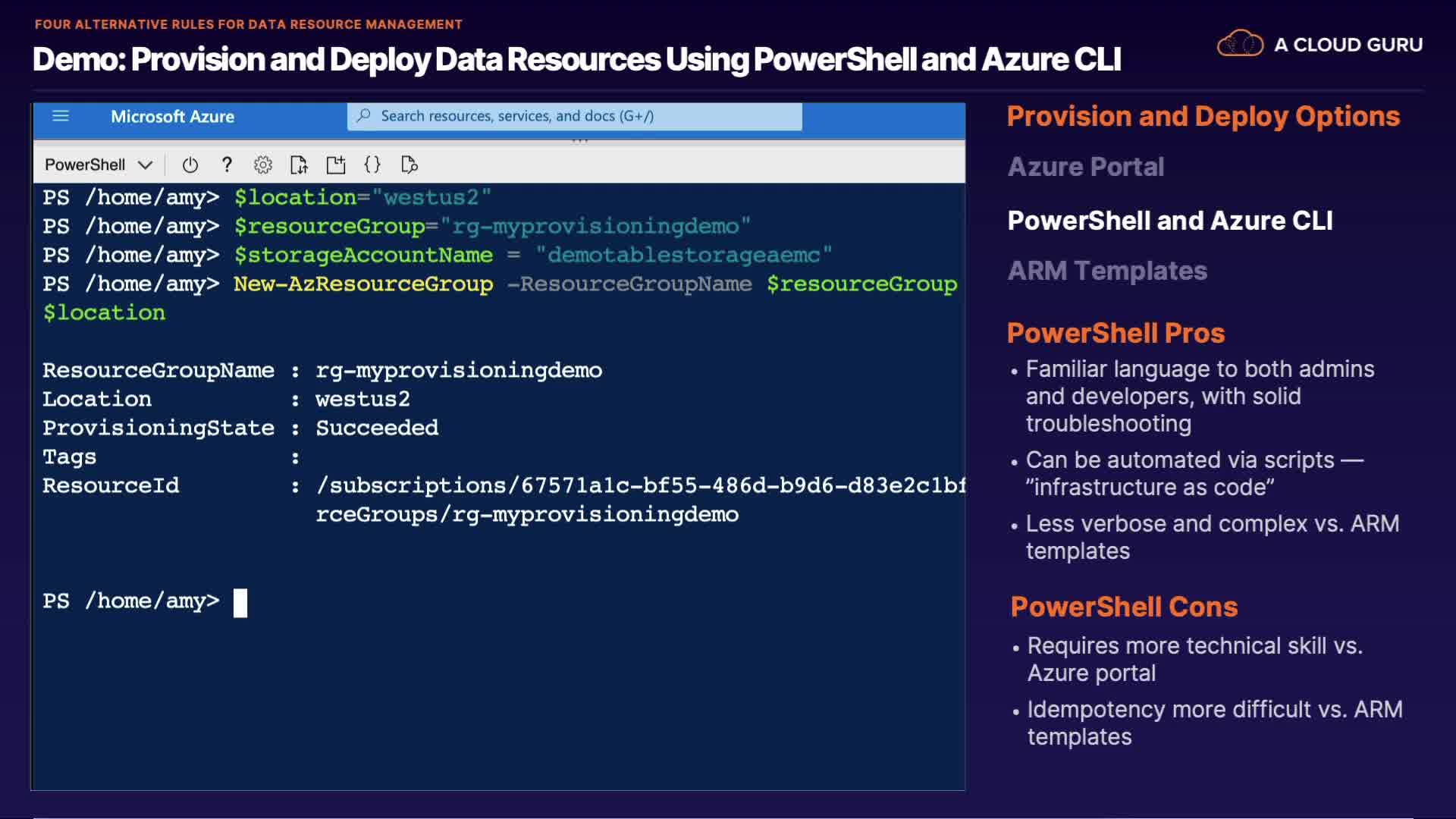Click the upload/download files icon
The image size is (1456, 819).
(299, 165)
